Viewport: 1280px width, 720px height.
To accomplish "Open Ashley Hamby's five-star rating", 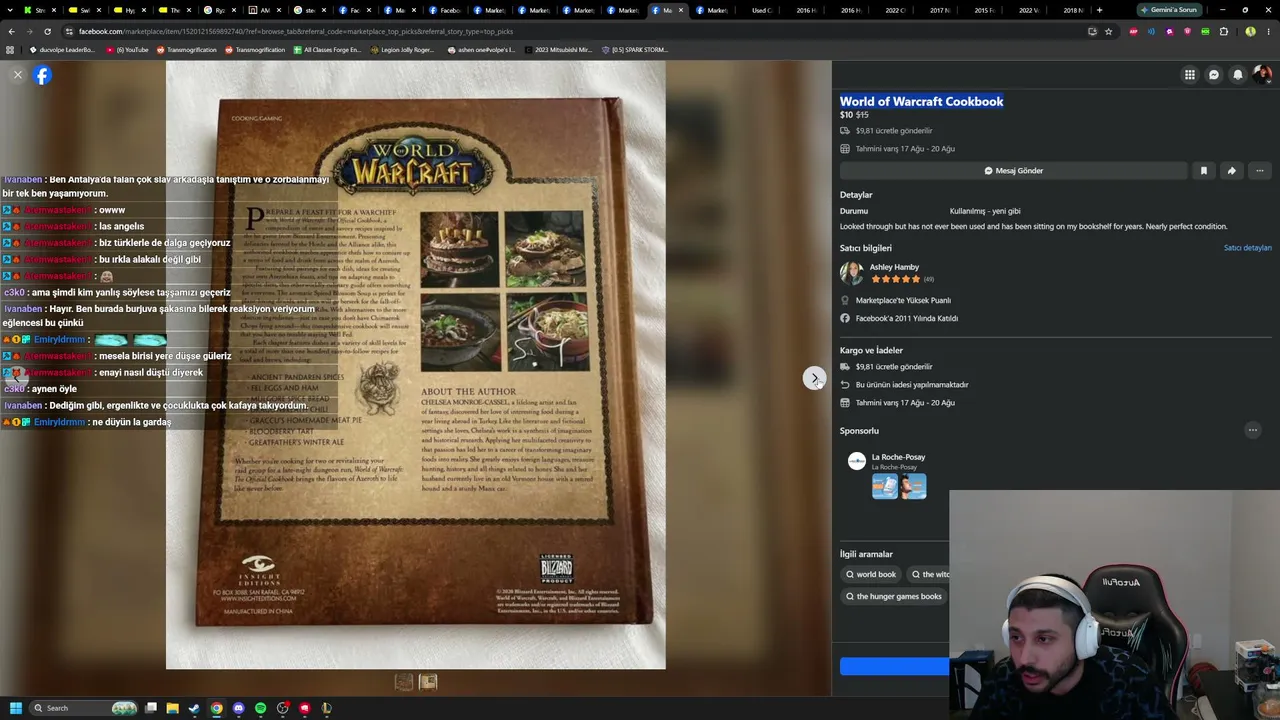I will coord(896,279).
